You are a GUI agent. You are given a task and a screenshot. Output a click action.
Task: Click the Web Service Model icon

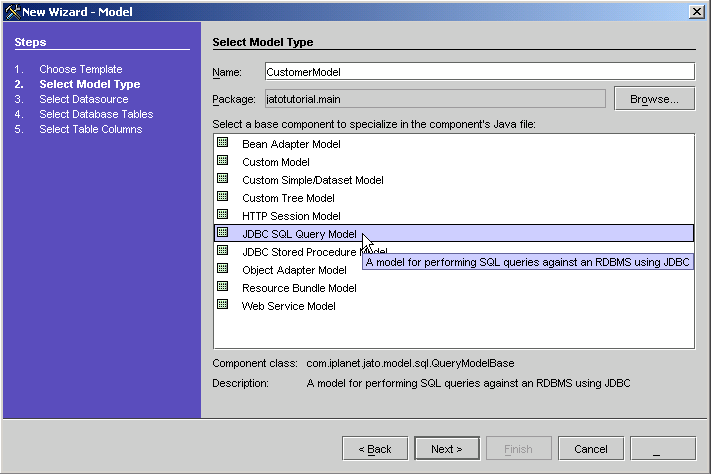click(222, 304)
